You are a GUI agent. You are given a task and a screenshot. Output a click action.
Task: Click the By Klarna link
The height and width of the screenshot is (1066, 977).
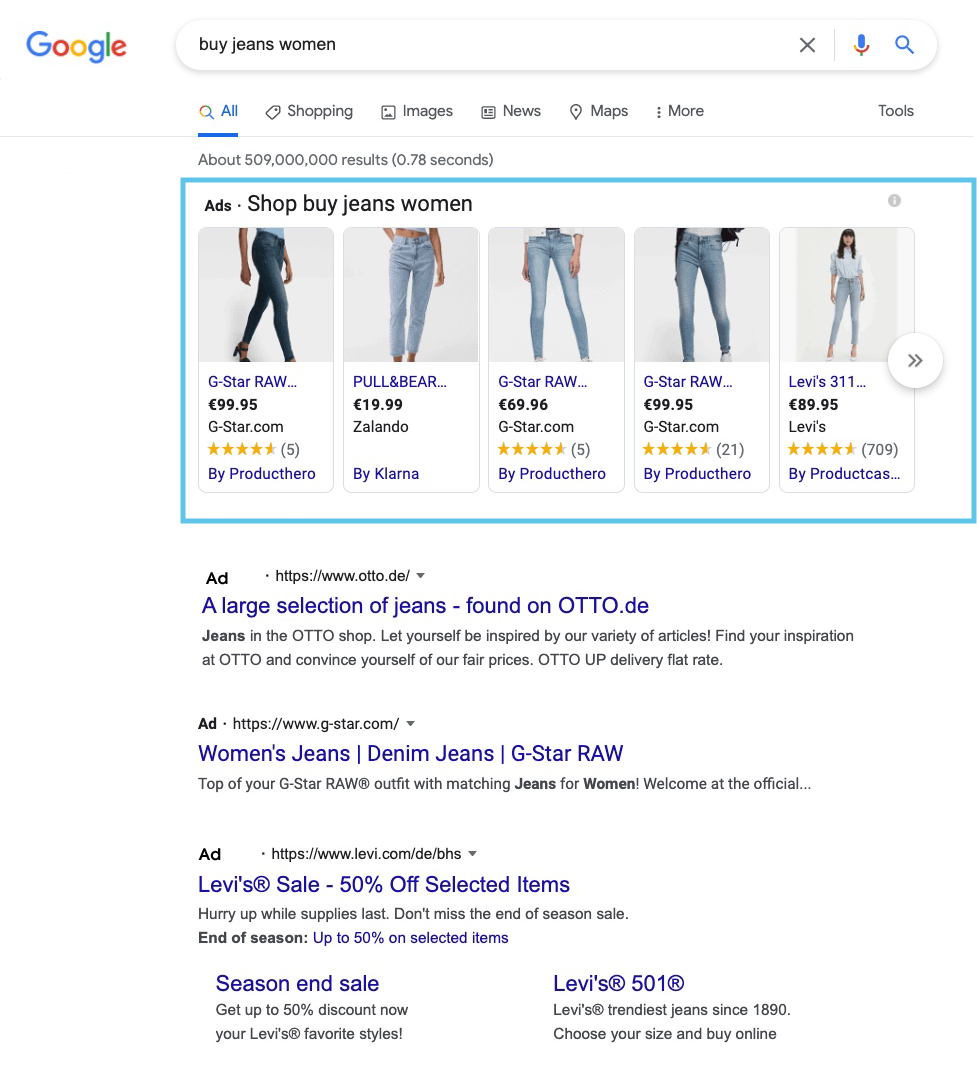pyautogui.click(x=385, y=474)
